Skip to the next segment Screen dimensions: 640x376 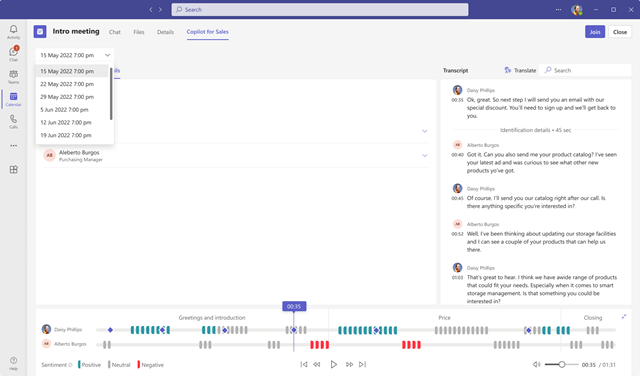coord(362,364)
